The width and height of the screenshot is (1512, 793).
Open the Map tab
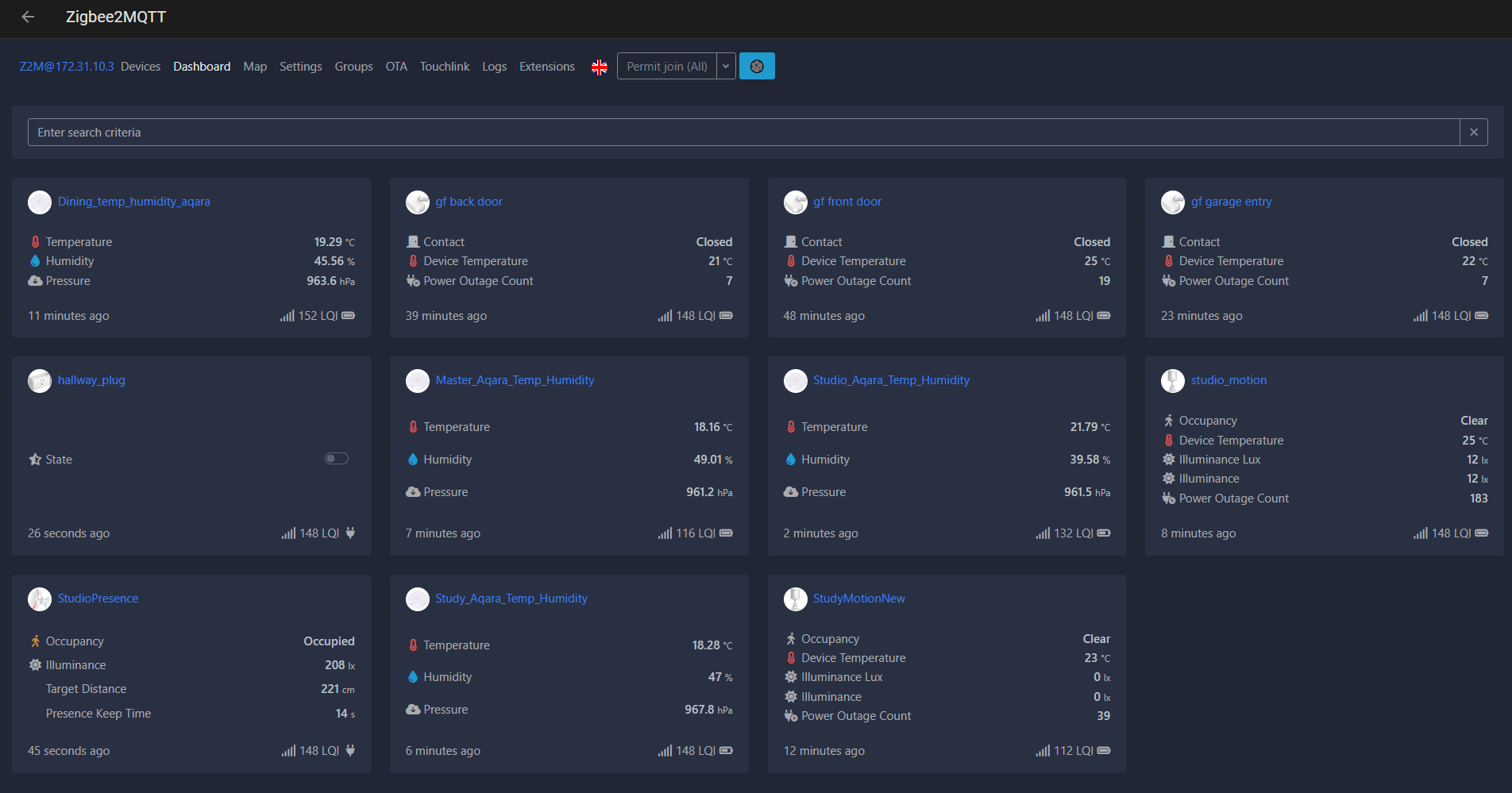click(255, 67)
